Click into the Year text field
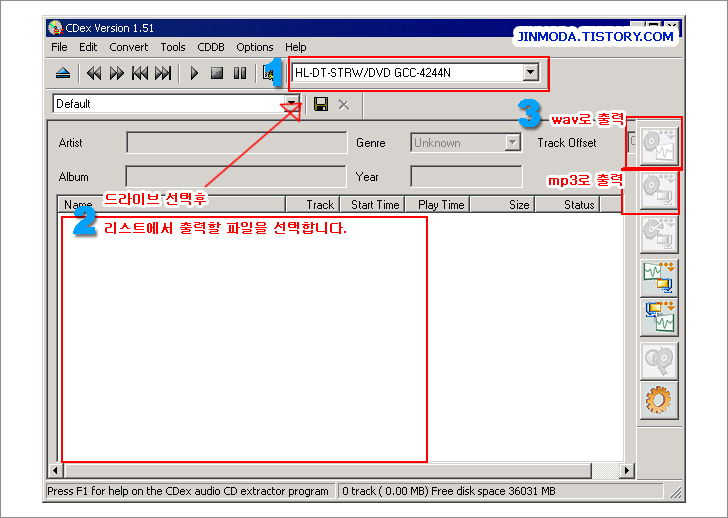728x518 pixels. 466,176
